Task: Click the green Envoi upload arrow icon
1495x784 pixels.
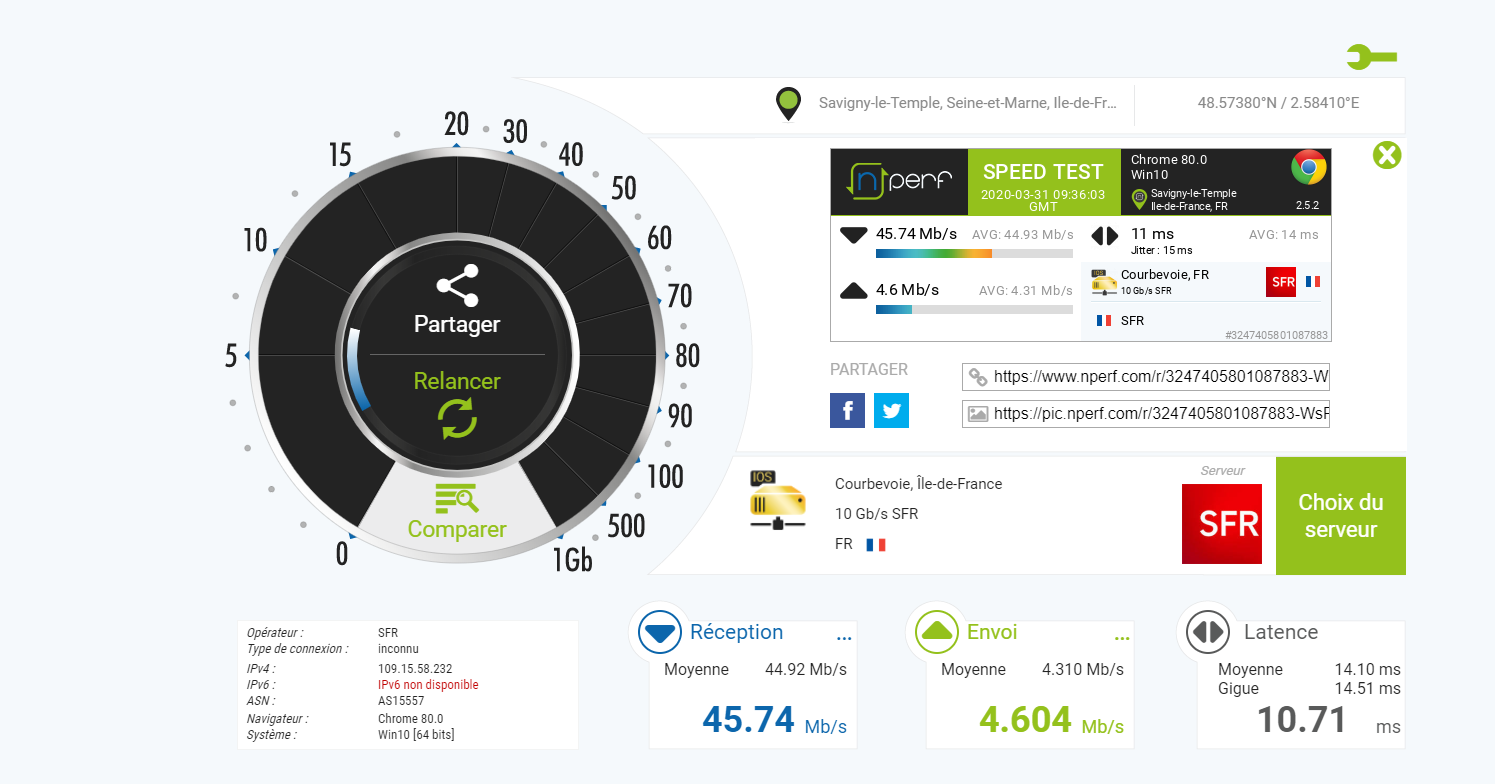Action: [936, 632]
